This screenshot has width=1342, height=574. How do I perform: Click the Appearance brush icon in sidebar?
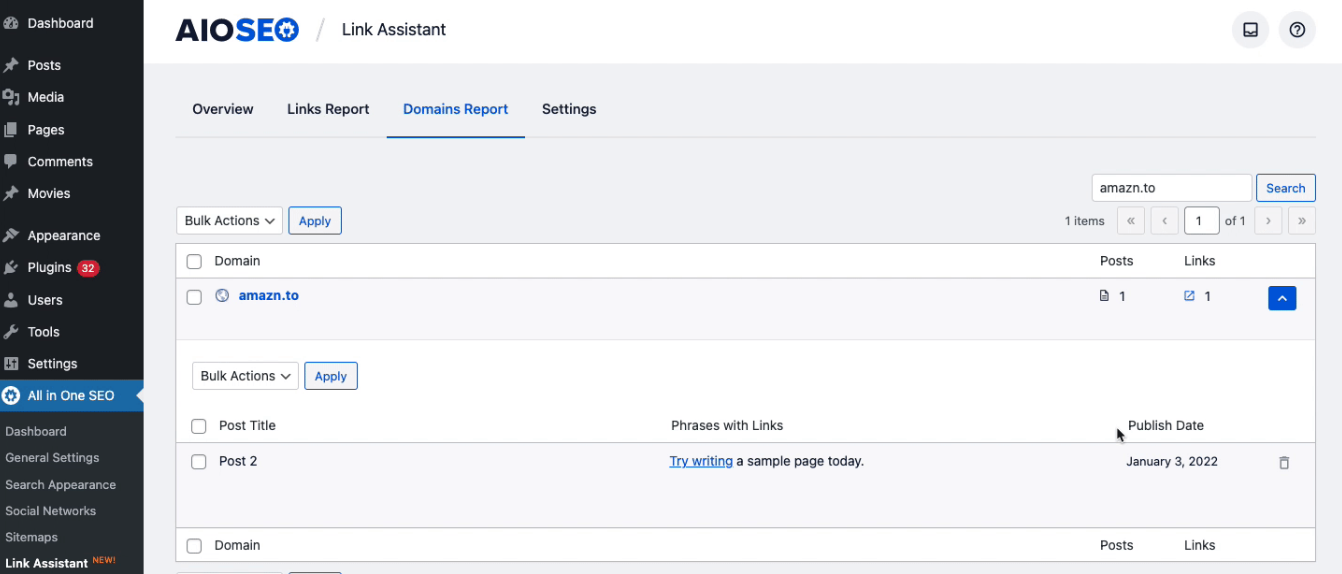pos(11,235)
